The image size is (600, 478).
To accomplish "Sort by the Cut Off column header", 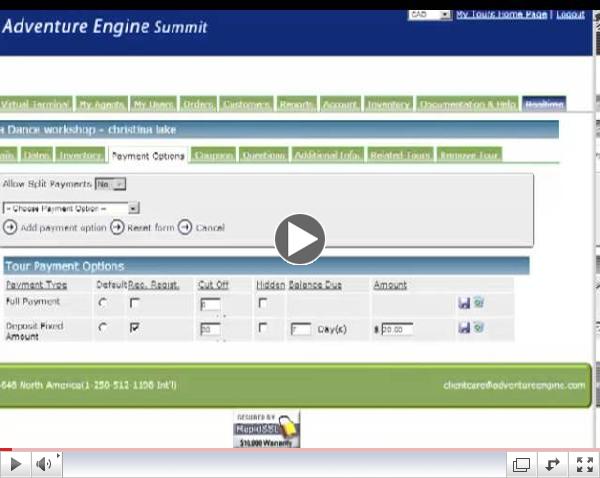I will coord(213,285).
